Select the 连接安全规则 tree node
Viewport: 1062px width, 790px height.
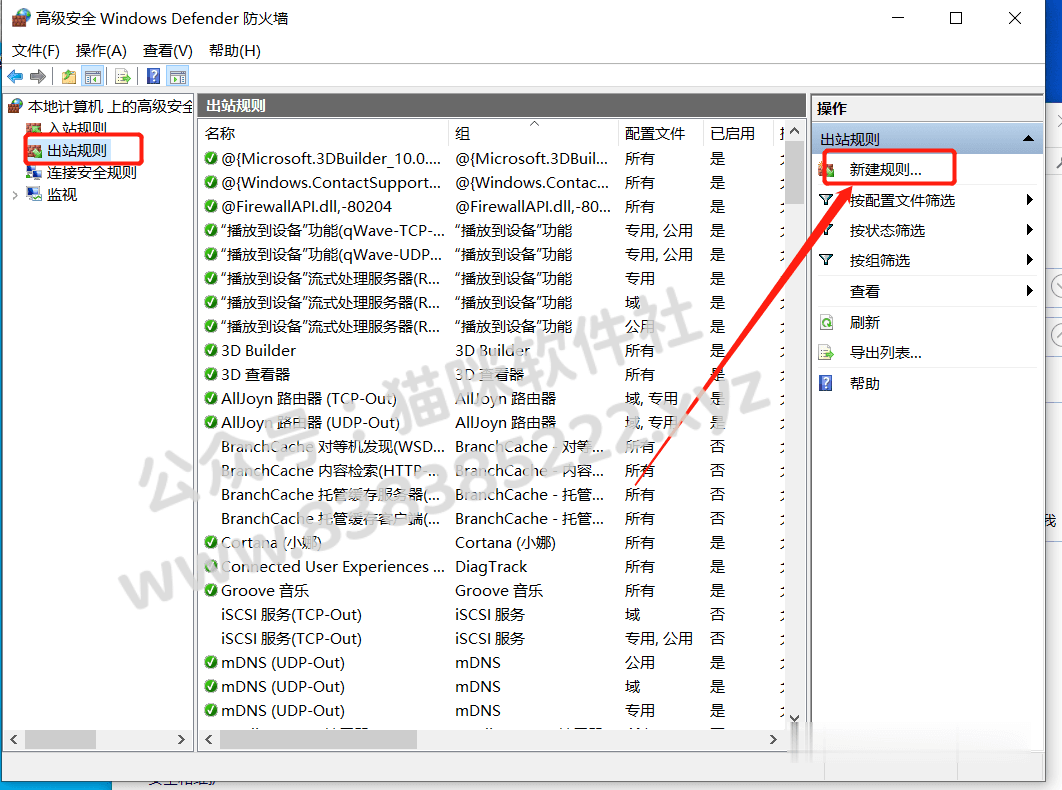click(x=91, y=173)
